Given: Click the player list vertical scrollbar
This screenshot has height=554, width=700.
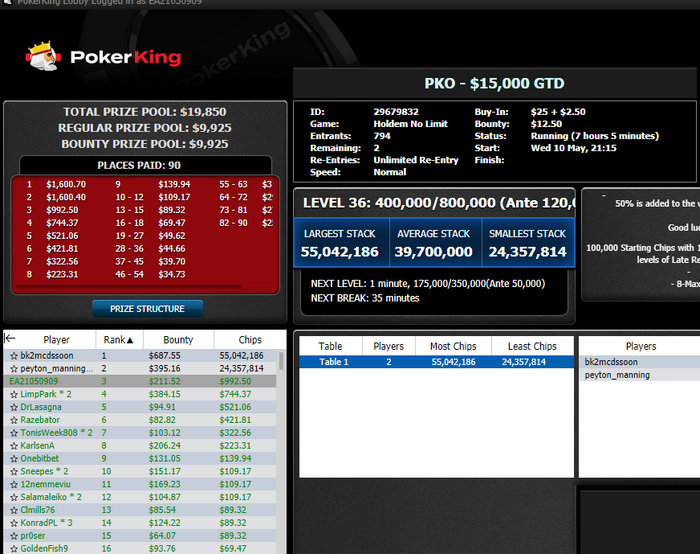Looking at the screenshot, I should click(281, 361).
